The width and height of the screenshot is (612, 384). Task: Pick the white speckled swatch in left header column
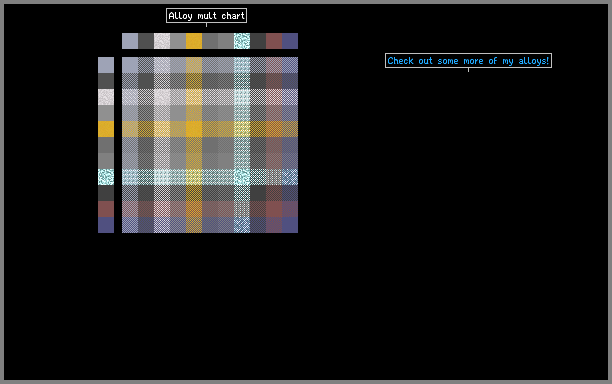(x=106, y=97)
